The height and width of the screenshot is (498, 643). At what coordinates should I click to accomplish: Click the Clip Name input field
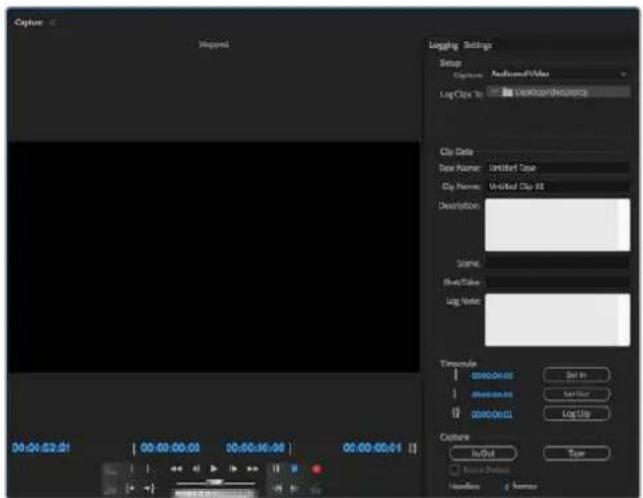558,186
